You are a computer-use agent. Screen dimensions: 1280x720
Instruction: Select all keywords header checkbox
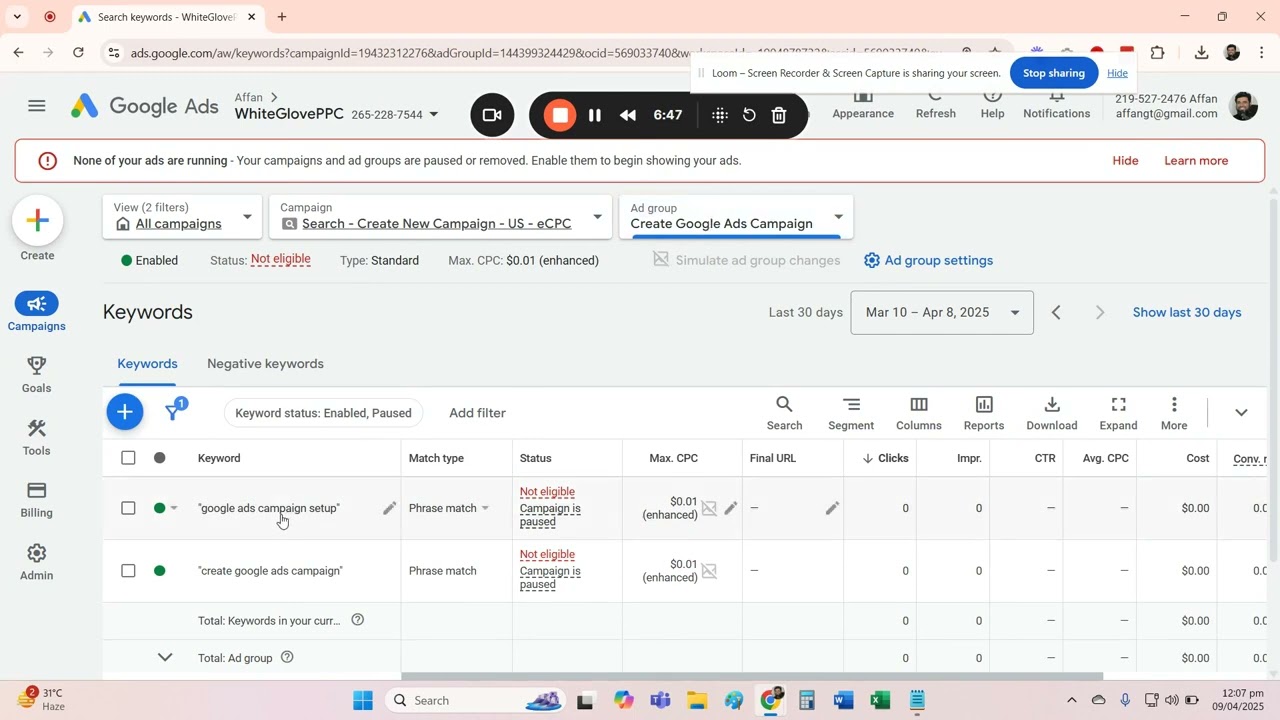point(128,458)
